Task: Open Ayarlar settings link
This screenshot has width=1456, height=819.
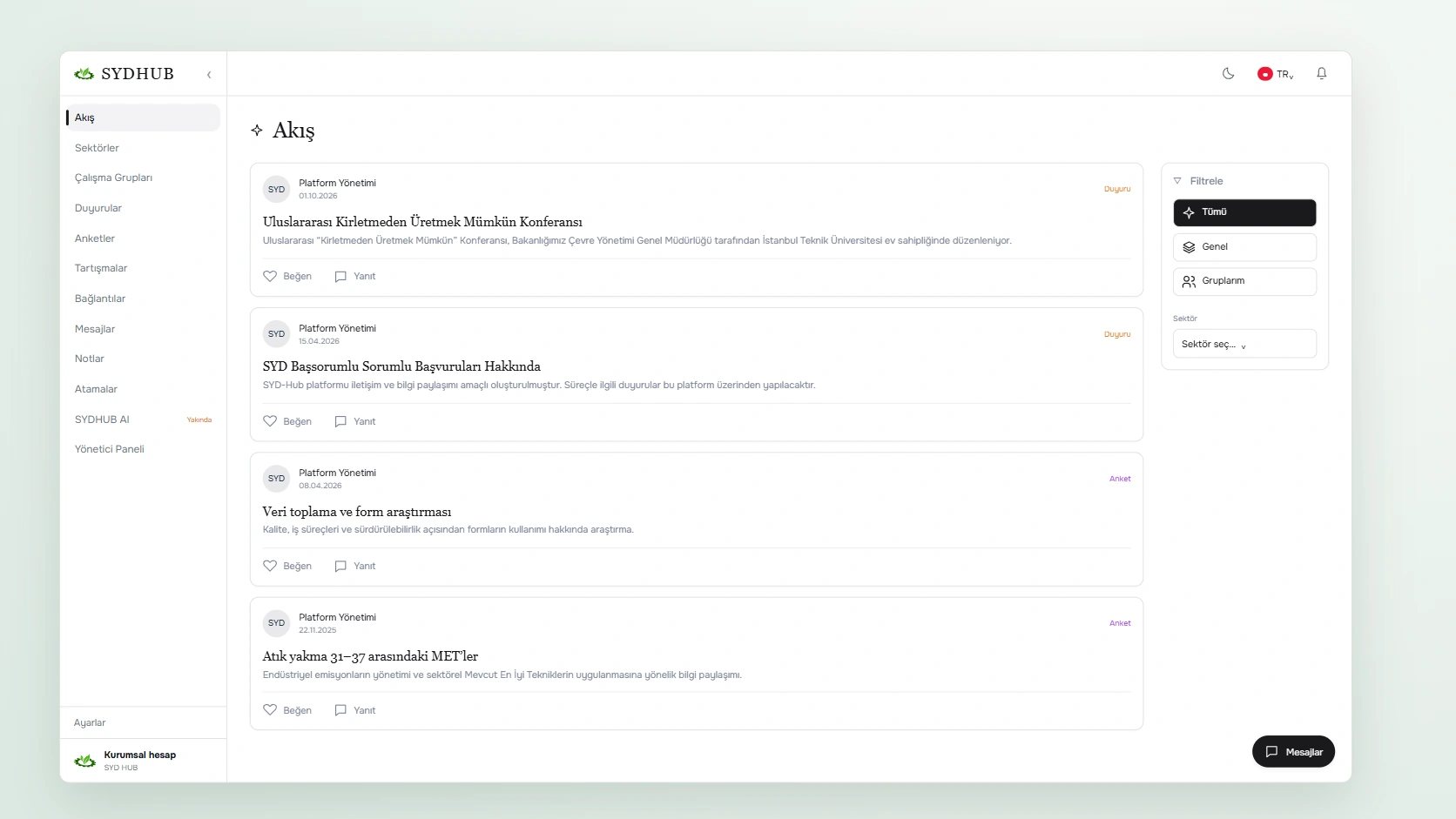Action: click(x=90, y=722)
